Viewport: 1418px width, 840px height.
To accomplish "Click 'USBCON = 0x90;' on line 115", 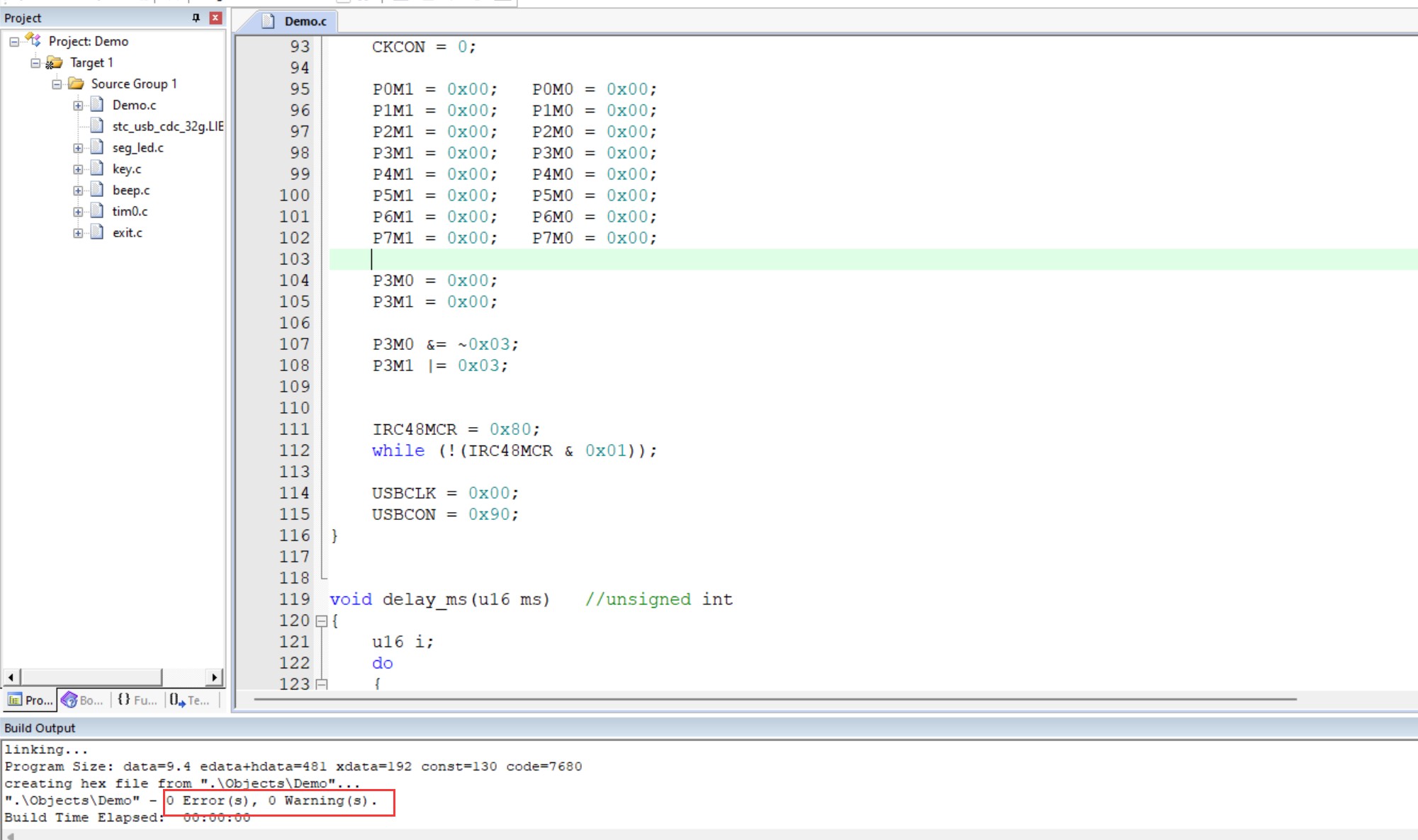I will point(445,514).
